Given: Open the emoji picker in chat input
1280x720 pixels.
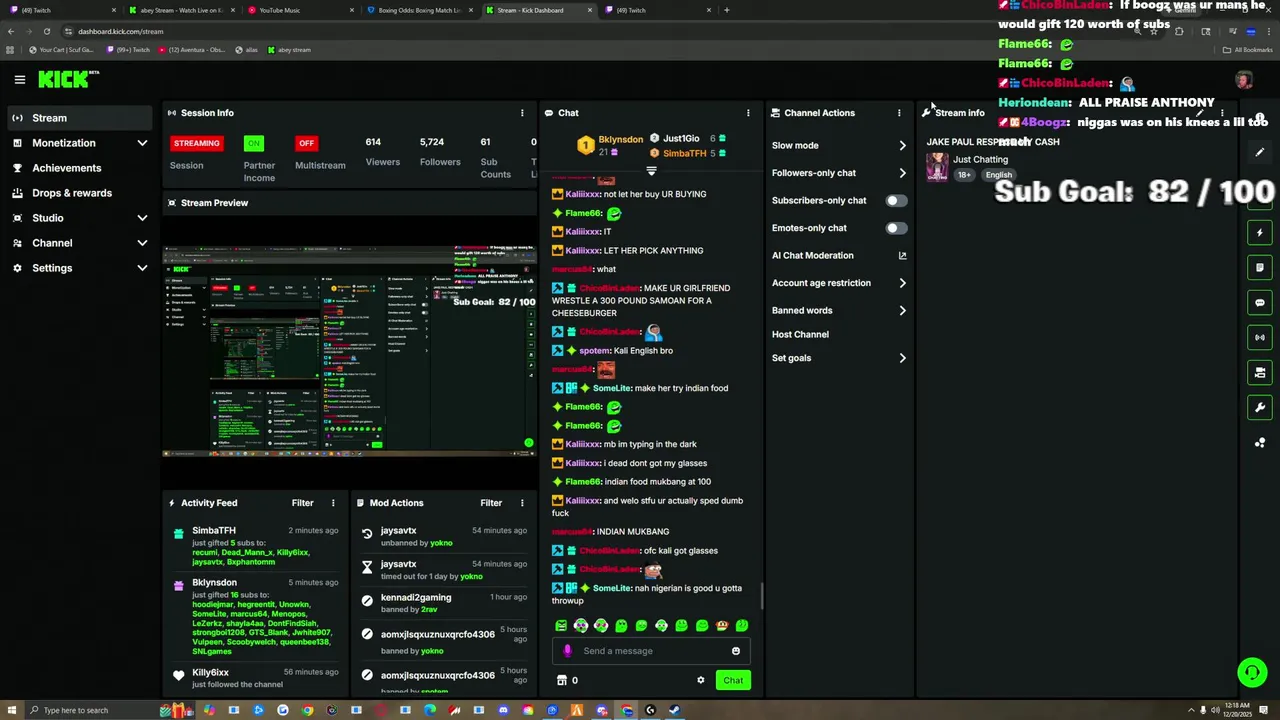Looking at the screenshot, I should pyautogui.click(x=735, y=651).
